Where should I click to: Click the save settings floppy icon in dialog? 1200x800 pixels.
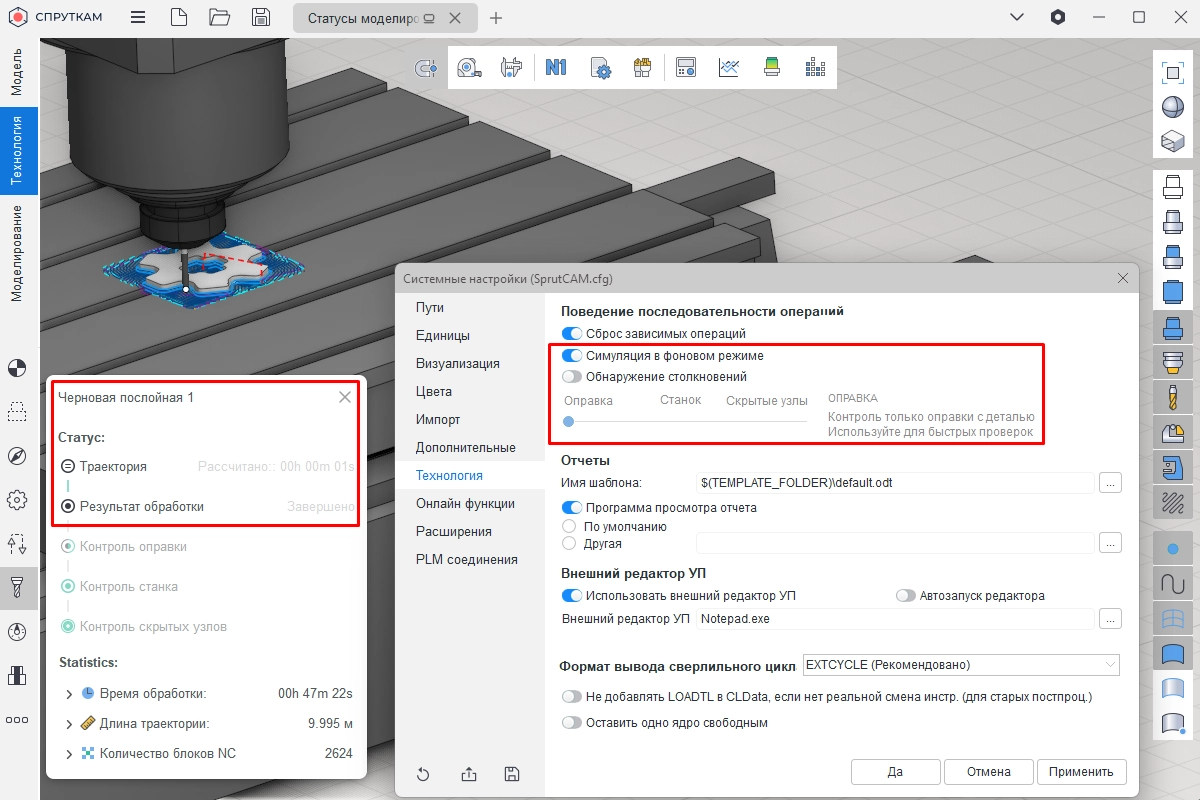click(x=512, y=773)
